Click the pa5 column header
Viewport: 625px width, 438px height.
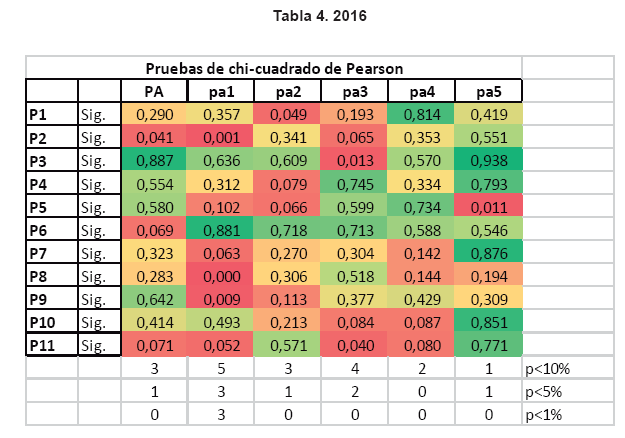[487, 91]
